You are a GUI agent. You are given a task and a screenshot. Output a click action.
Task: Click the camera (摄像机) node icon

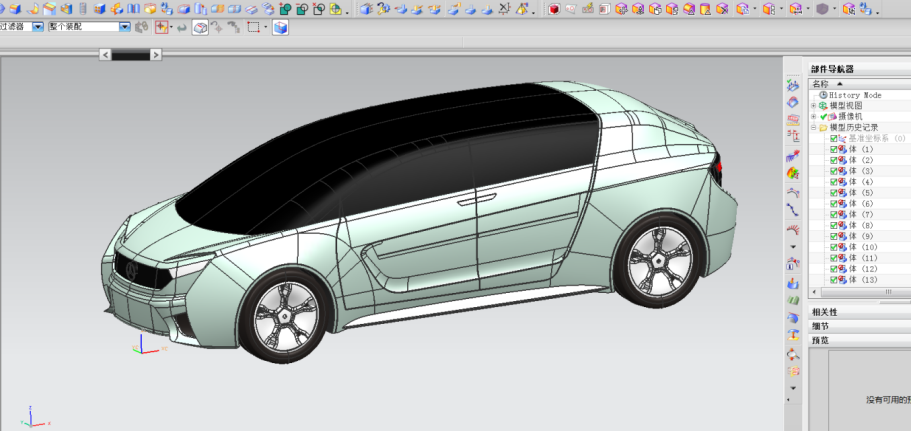(833, 117)
